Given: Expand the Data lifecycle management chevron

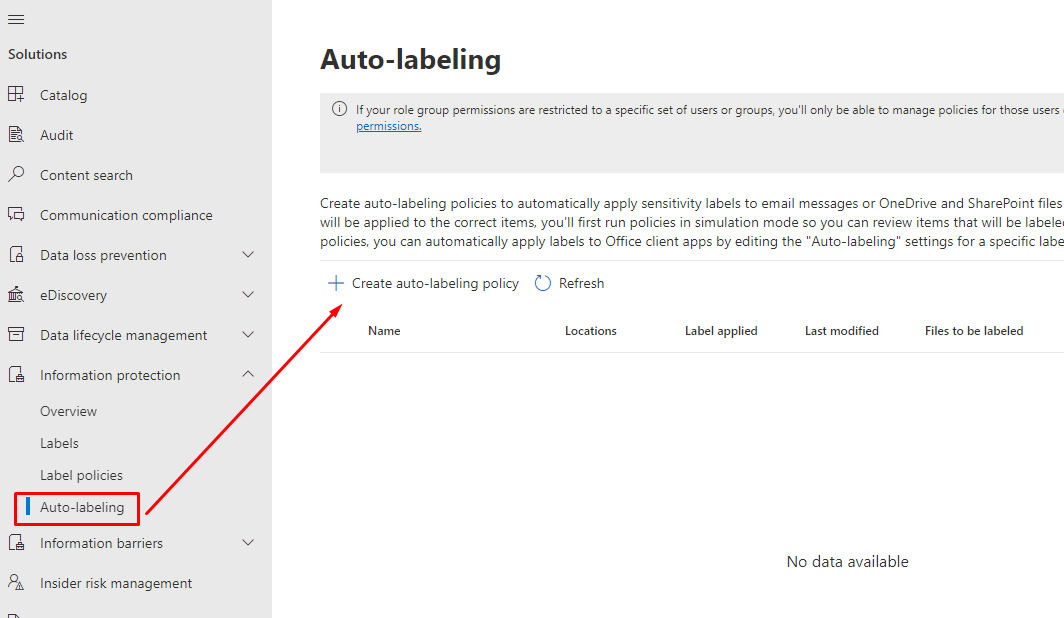Looking at the screenshot, I should pos(249,335).
